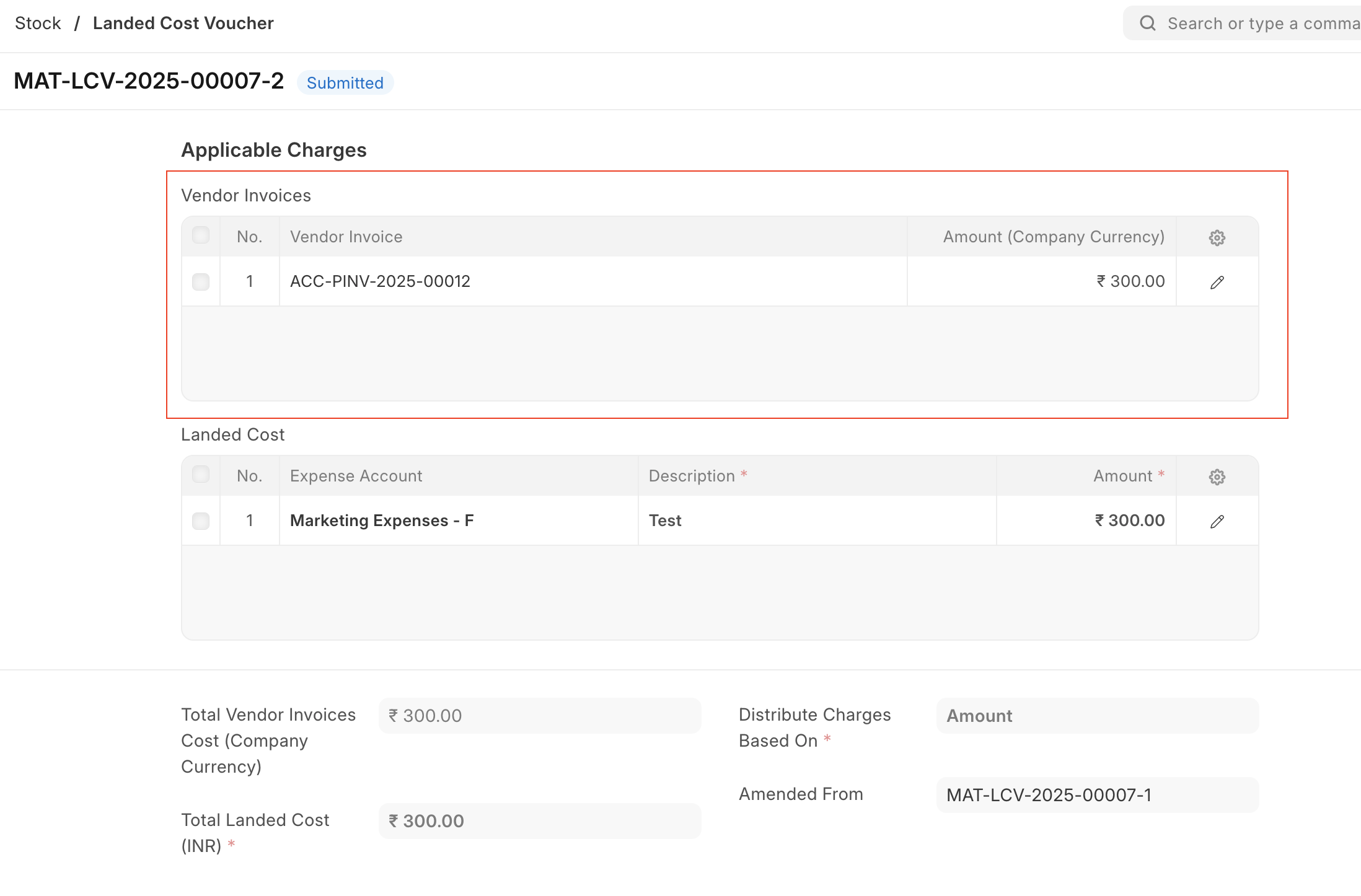1361x896 pixels.
Task: Open Distribute Charges Based On Amount dropdown
Action: 1098,716
